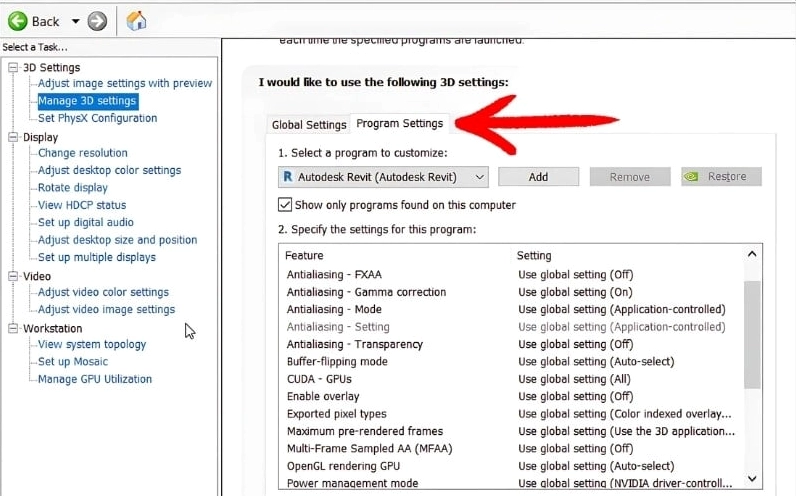This screenshot has width=796, height=496.
Task: Click the settings list scroll down arrow
Action: pyautogui.click(x=752, y=478)
